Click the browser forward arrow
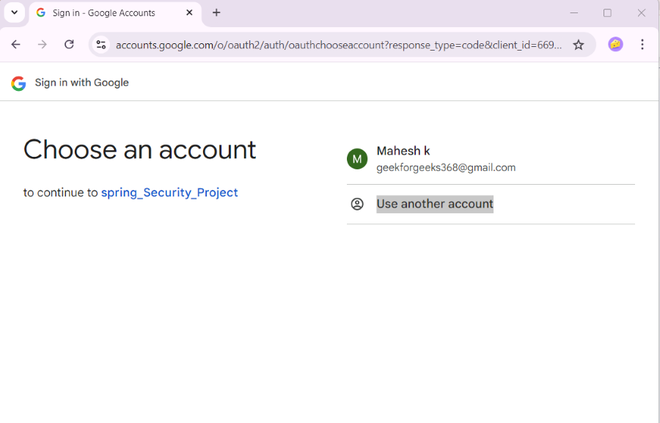The width and height of the screenshot is (660, 423). point(42,45)
